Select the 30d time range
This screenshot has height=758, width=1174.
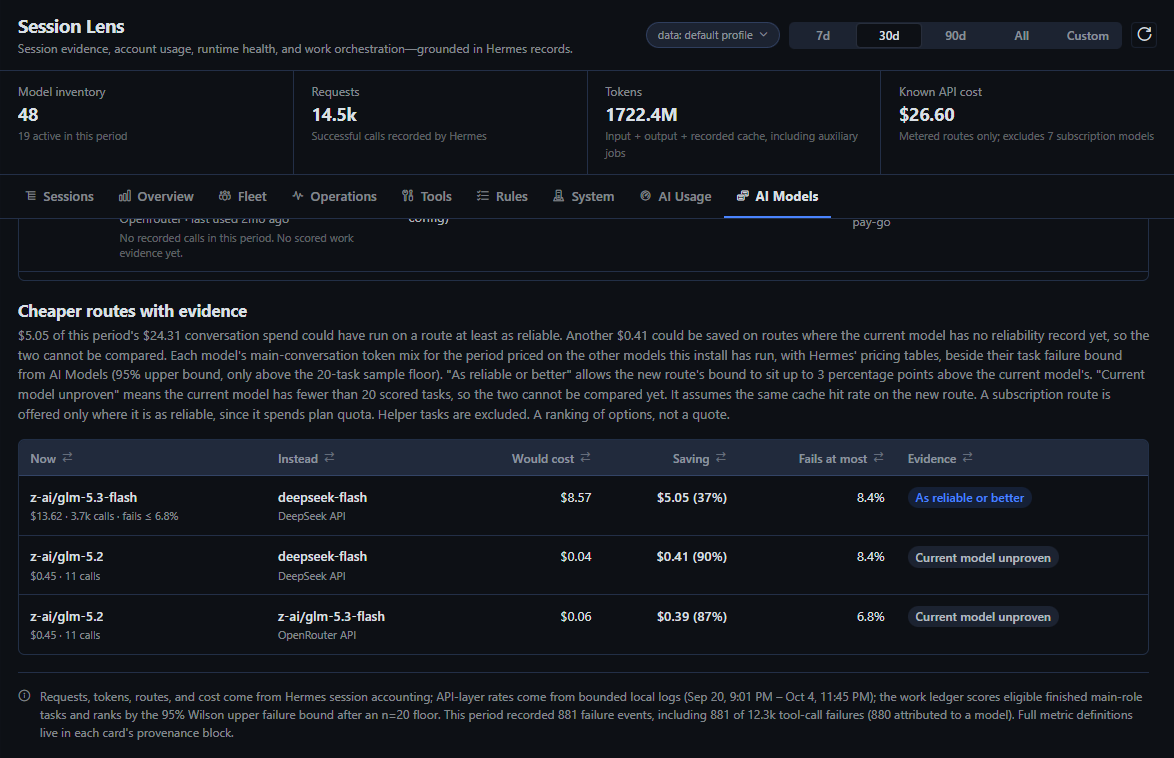pos(889,35)
